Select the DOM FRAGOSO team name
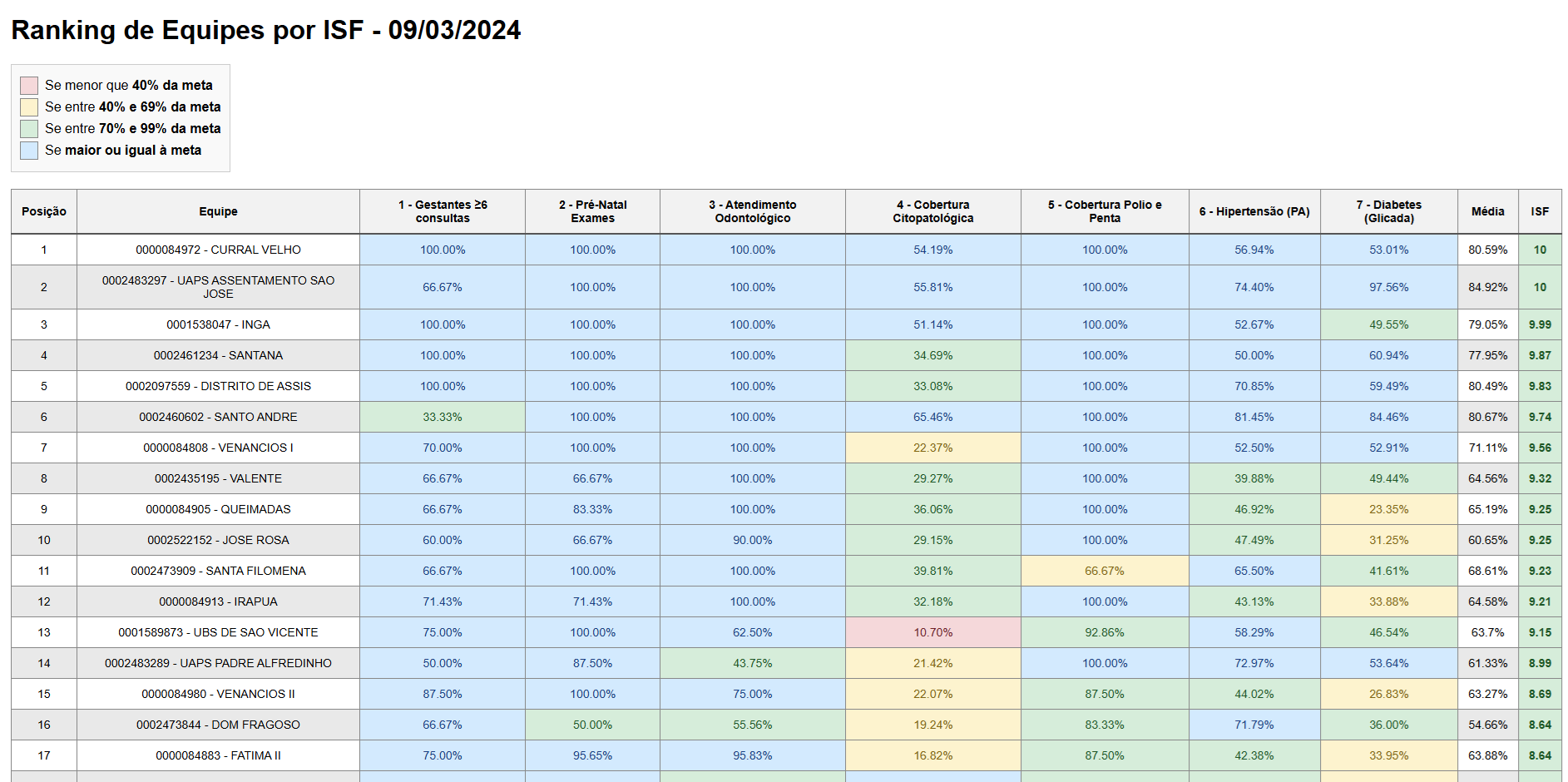The width and height of the screenshot is (1568, 782). 218,725
